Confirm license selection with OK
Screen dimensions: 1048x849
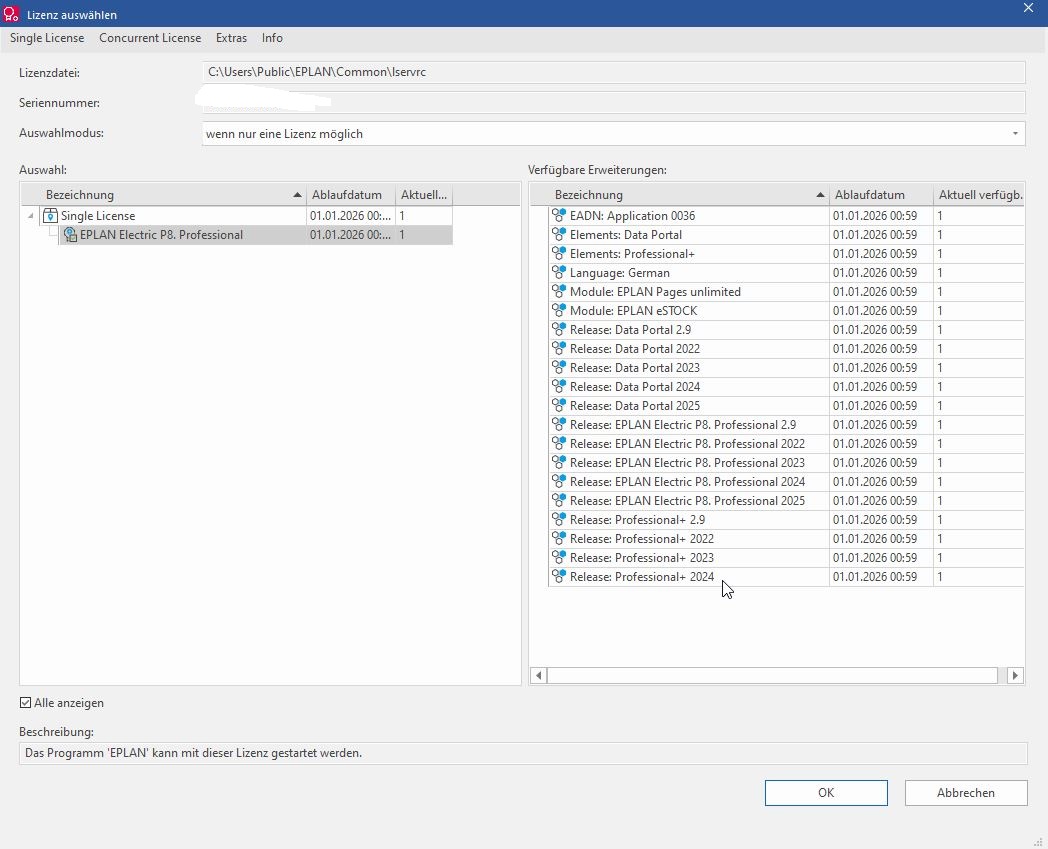826,793
